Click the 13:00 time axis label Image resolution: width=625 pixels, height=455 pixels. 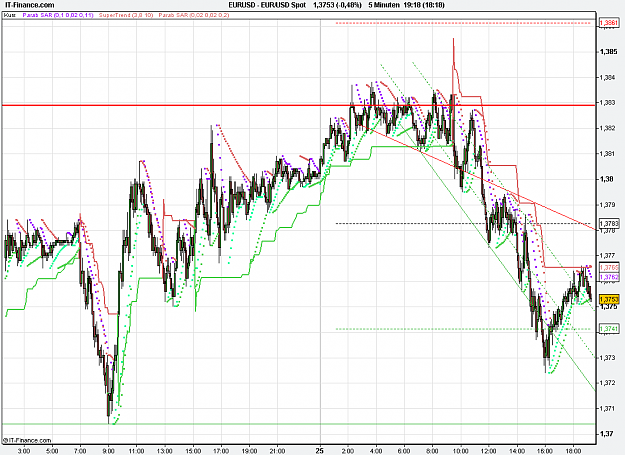pos(165,451)
